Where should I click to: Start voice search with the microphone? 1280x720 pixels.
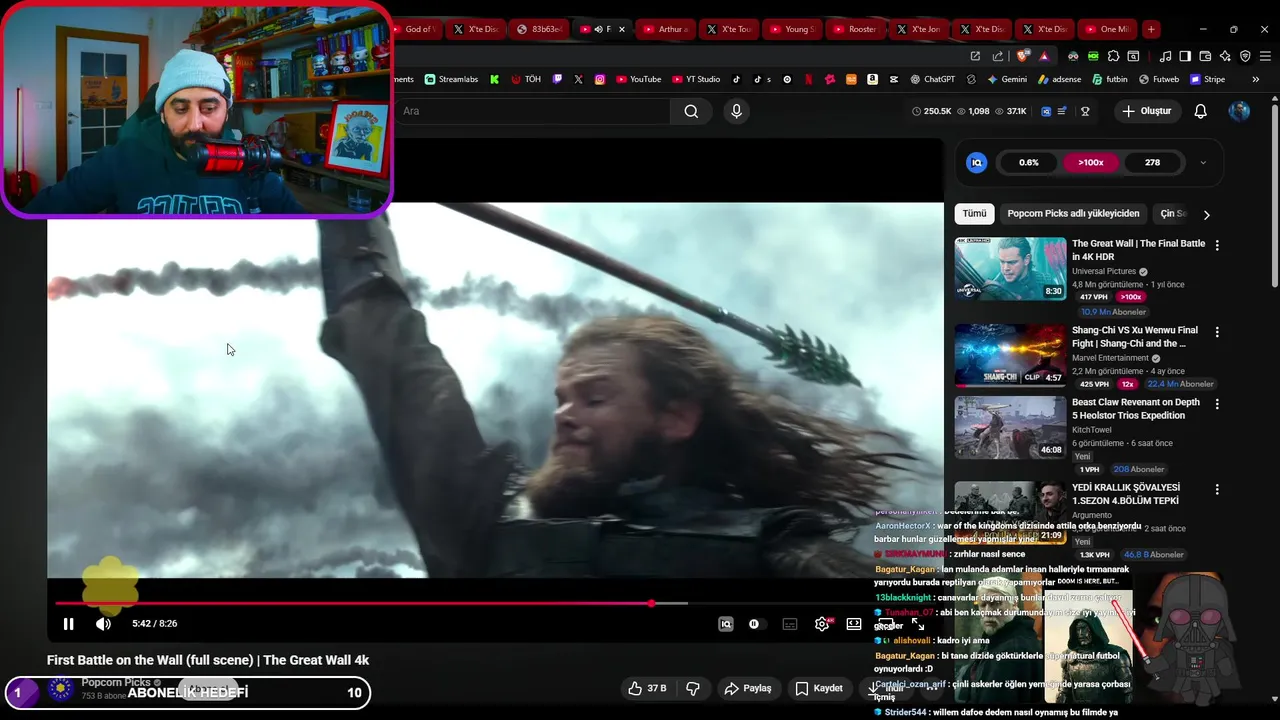[x=736, y=111]
